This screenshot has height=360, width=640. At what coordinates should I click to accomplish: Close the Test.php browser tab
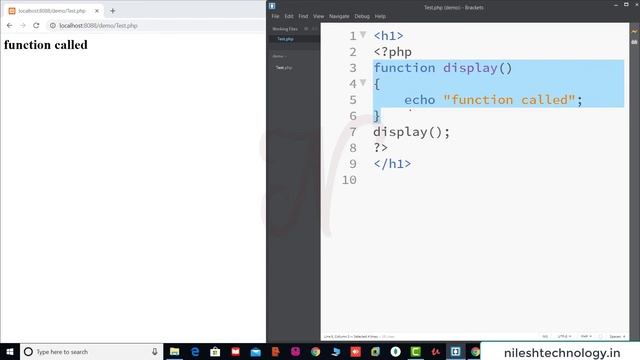click(x=97, y=11)
